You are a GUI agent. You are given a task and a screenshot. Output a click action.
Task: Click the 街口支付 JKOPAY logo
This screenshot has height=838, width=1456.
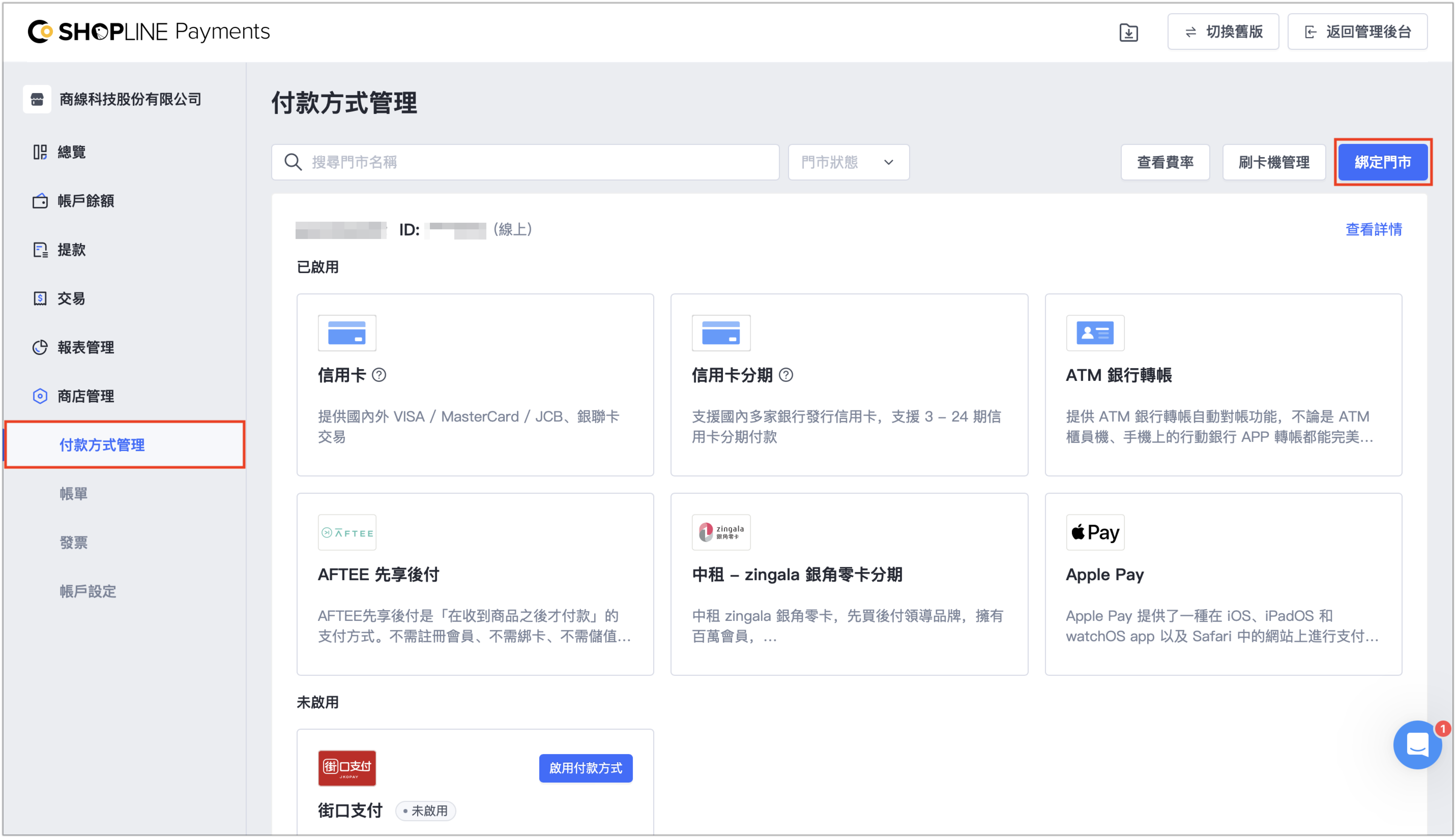347,768
